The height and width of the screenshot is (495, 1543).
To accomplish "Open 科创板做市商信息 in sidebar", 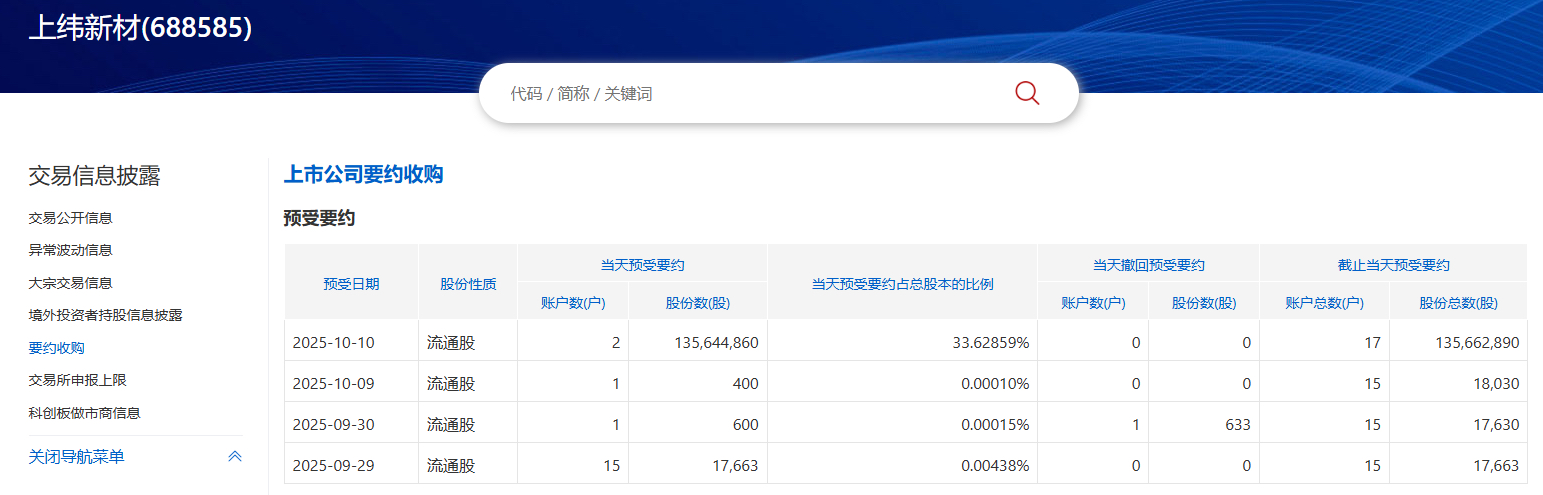I will tap(84, 413).
